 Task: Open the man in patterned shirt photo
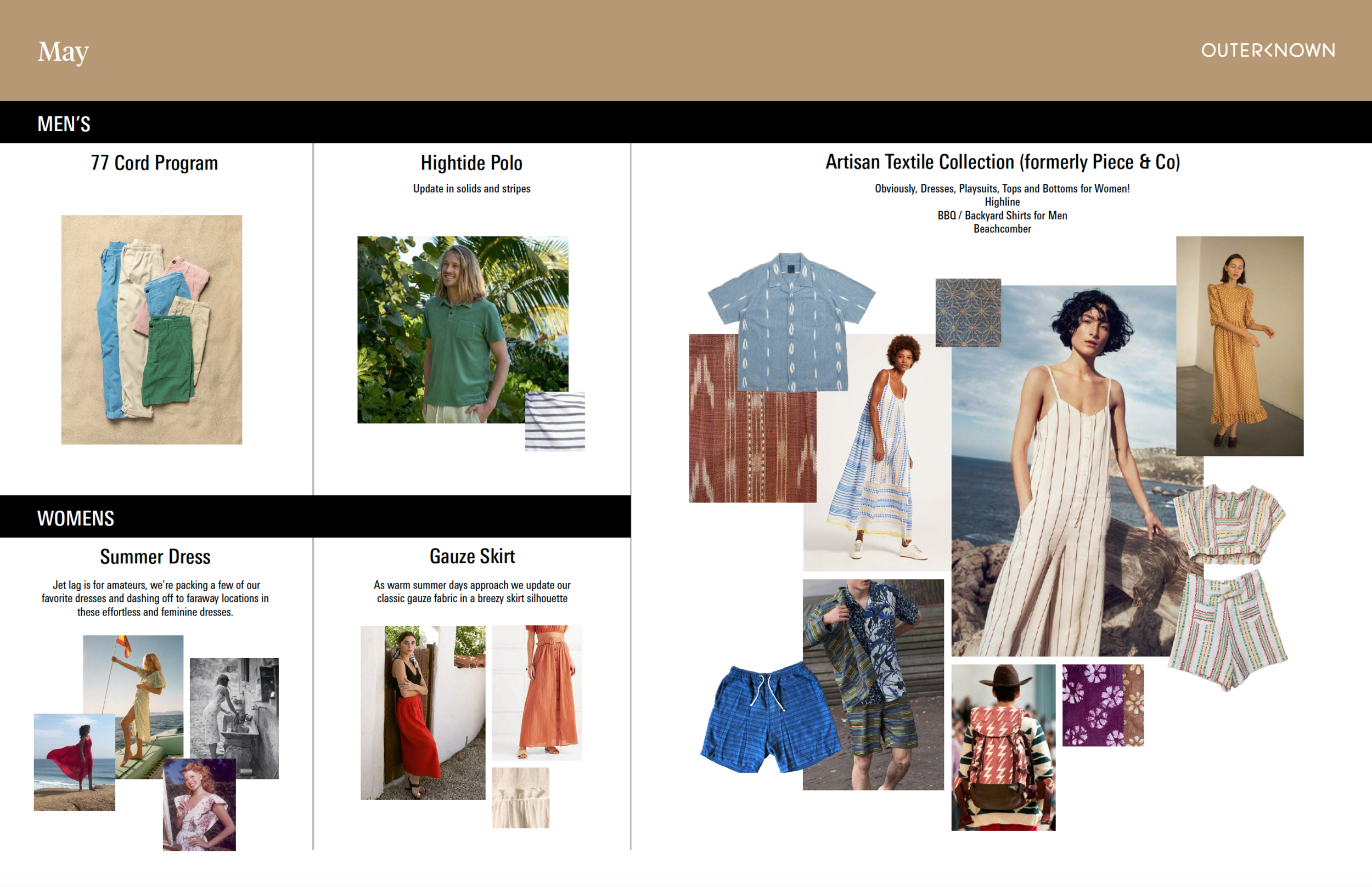click(x=873, y=685)
